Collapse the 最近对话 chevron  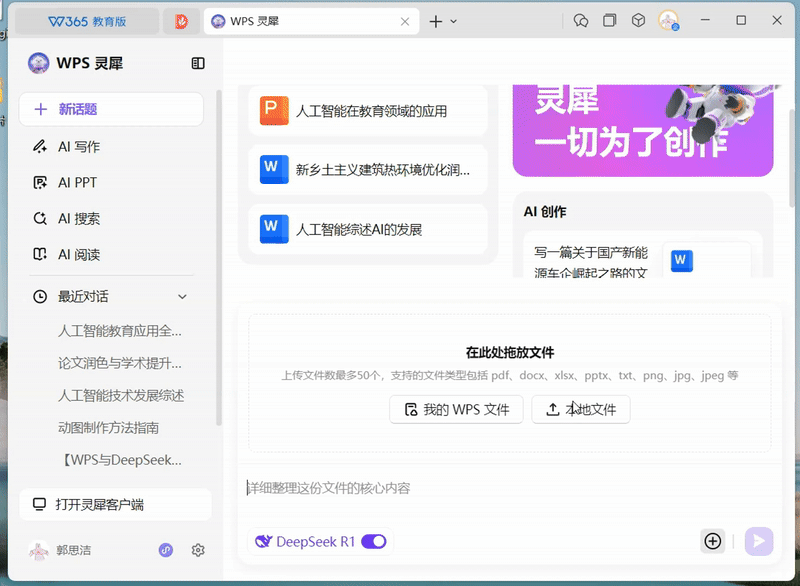(x=182, y=297)
